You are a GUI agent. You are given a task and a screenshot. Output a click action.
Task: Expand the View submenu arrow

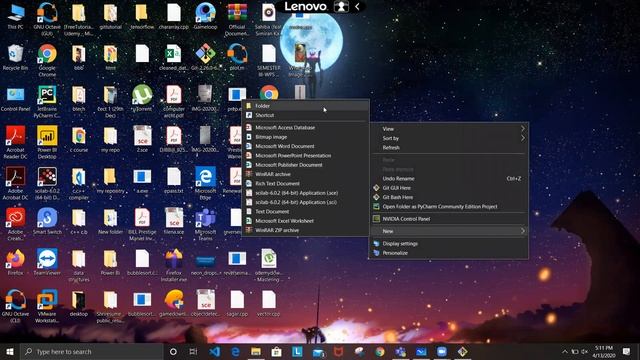[522, 129]
